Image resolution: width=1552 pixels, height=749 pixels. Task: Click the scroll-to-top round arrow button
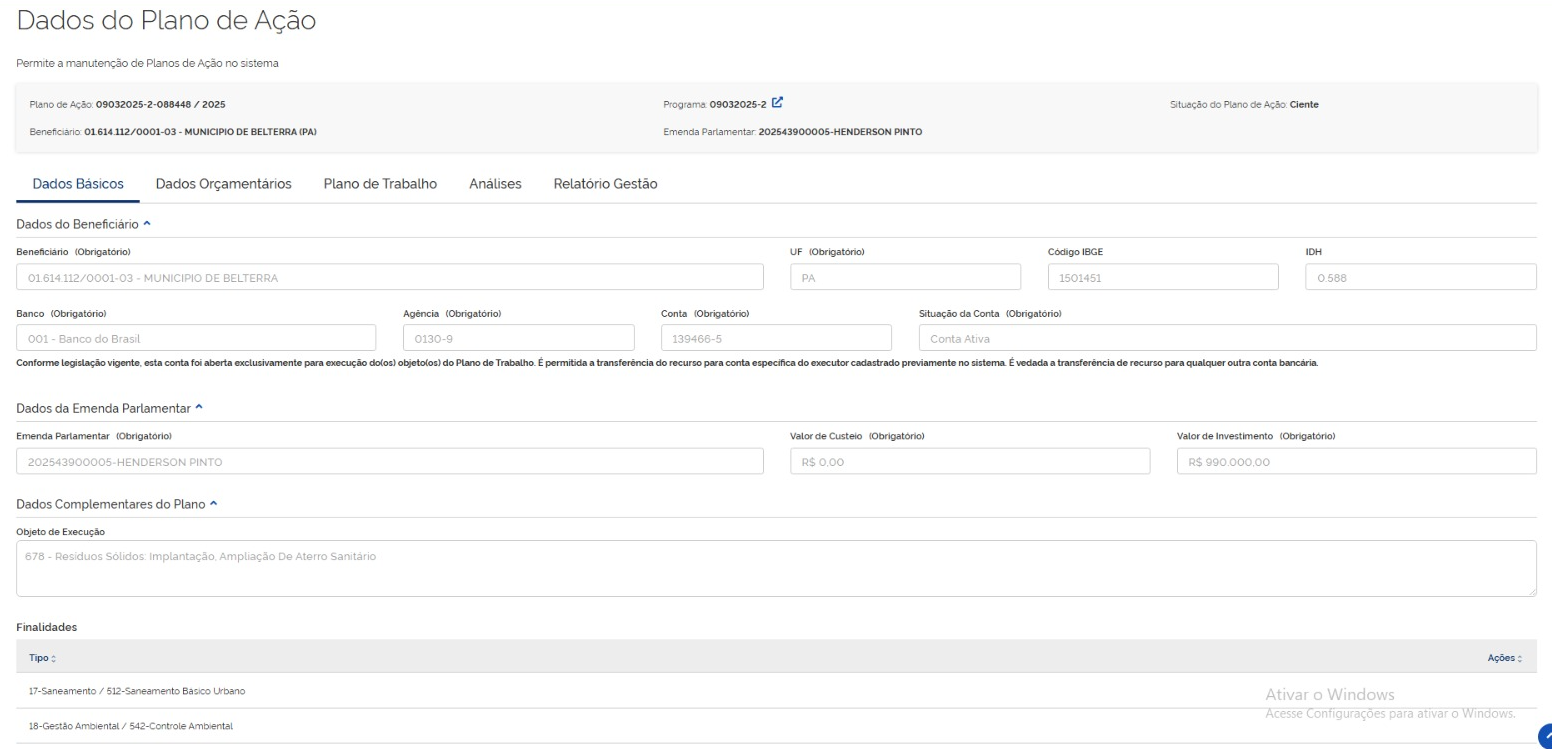tap(1544, 736)
